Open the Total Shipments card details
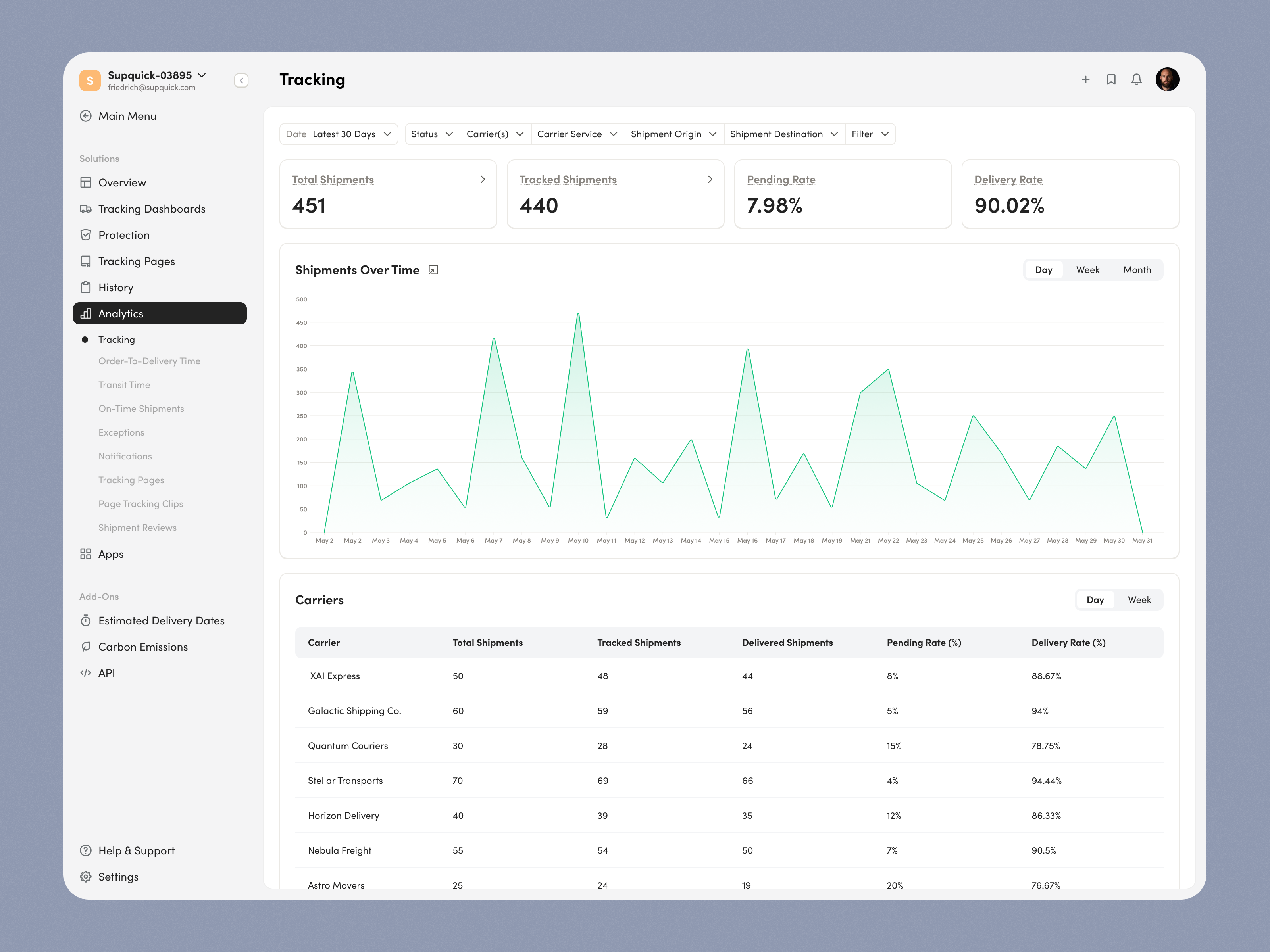 pos(482,180)
